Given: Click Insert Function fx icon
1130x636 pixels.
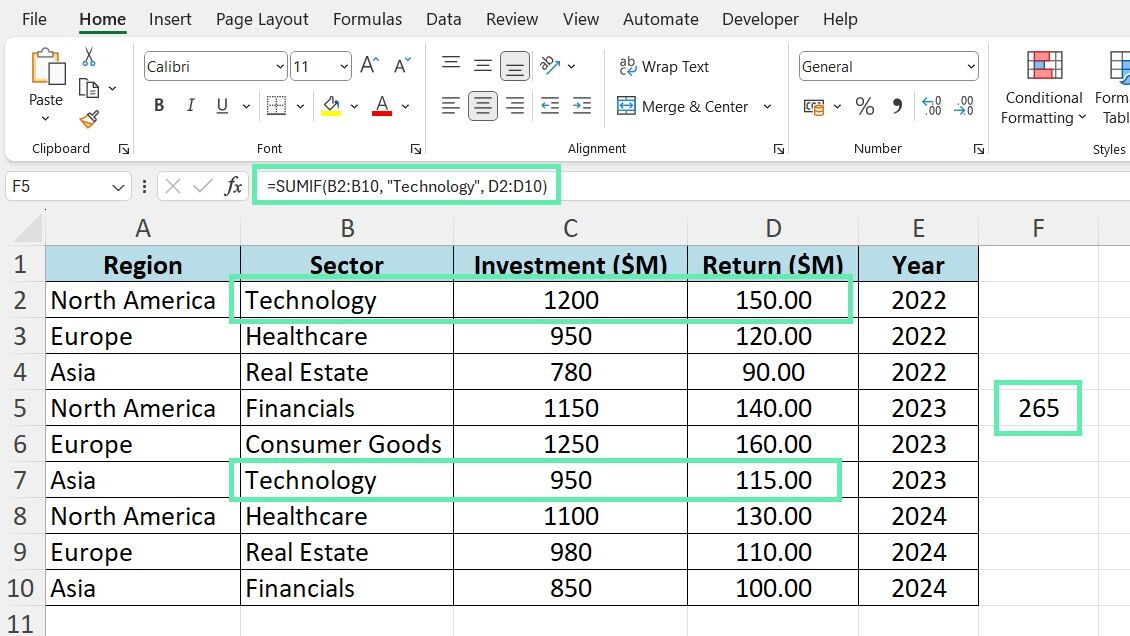Looking at the screenshot, I should tap(233, 186).
